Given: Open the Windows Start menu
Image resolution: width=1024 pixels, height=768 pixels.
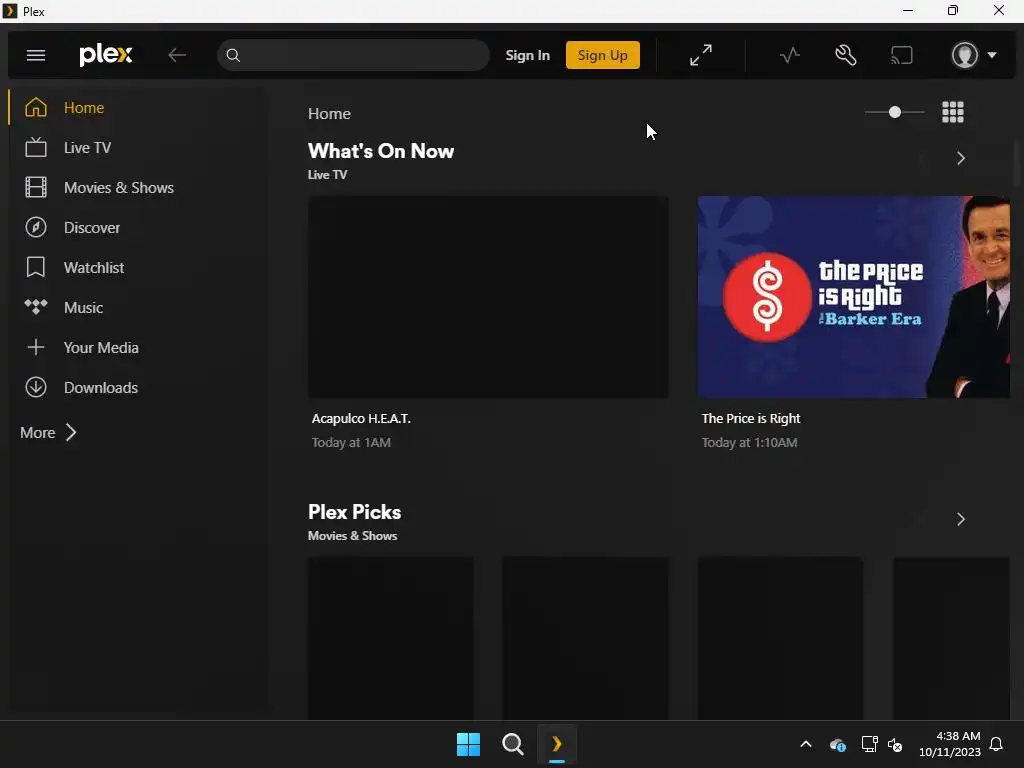Looking at the screenshot, I should (468, 744).
